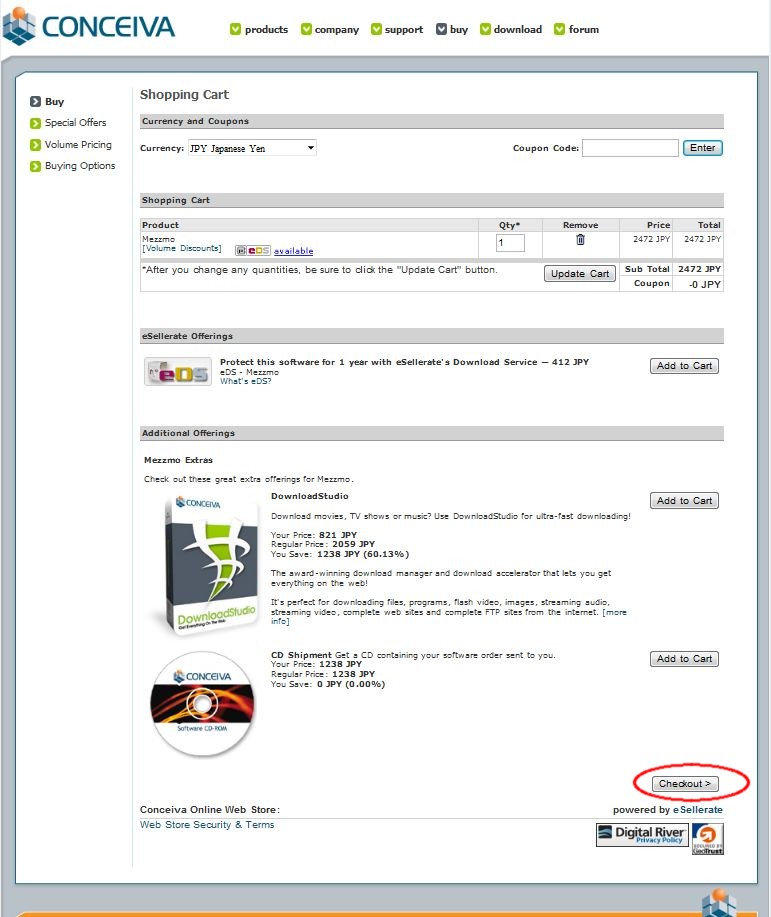Image resolution: width=771 pixels, height=917 pixels.
Task: Open Volume Pricing in the sidebar
Action: click(x=78, y=144)
